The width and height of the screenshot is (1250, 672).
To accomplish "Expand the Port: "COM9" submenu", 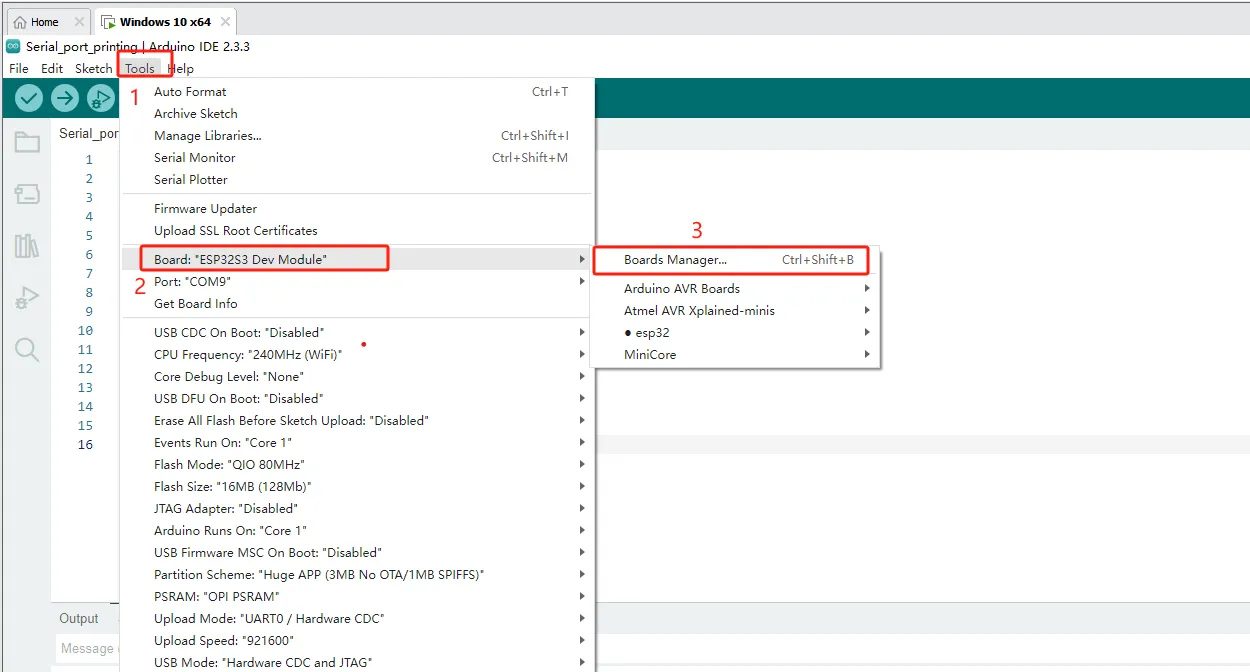I will (357, 281).
